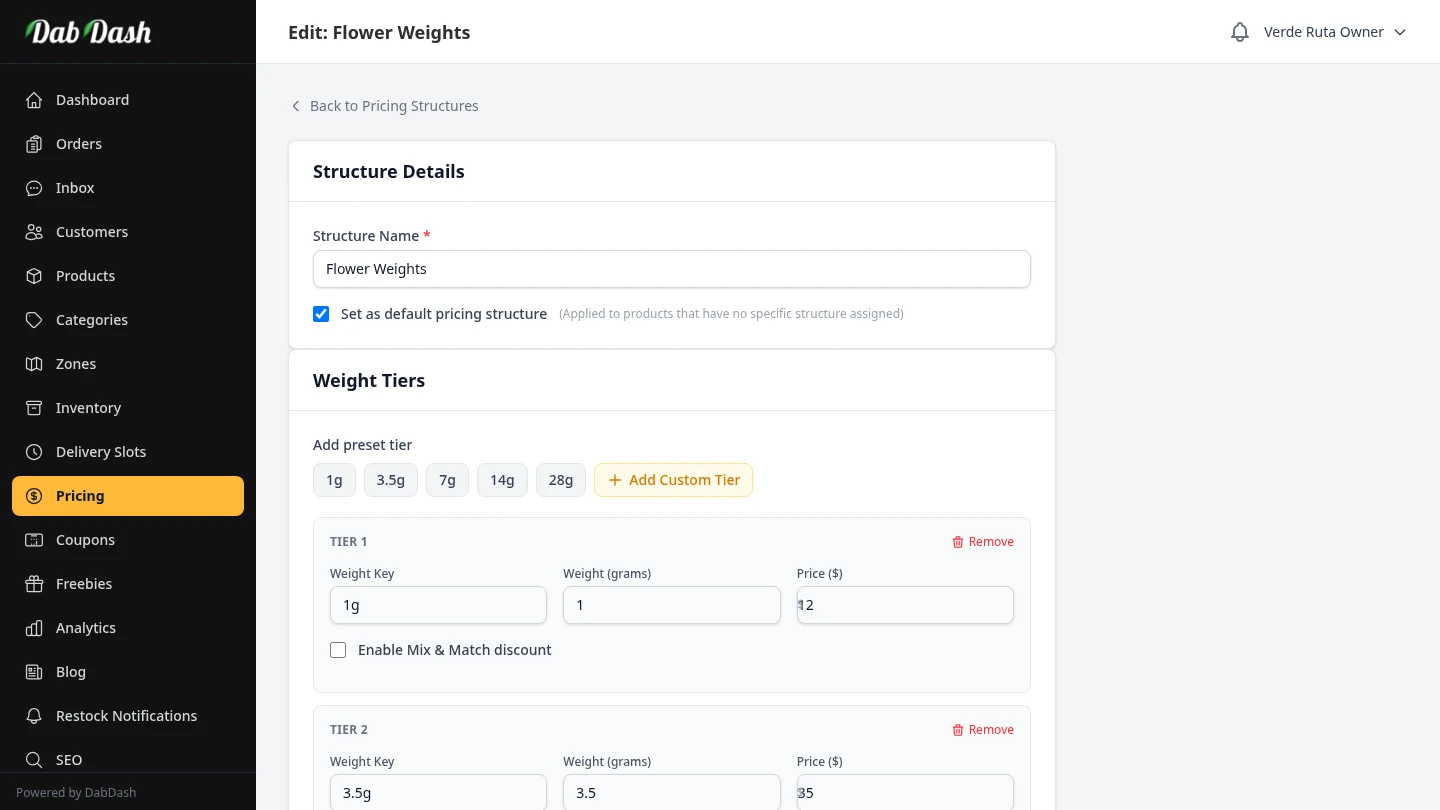
Task: Click the Tier 1 Price field
Action: tap(905, 605)
